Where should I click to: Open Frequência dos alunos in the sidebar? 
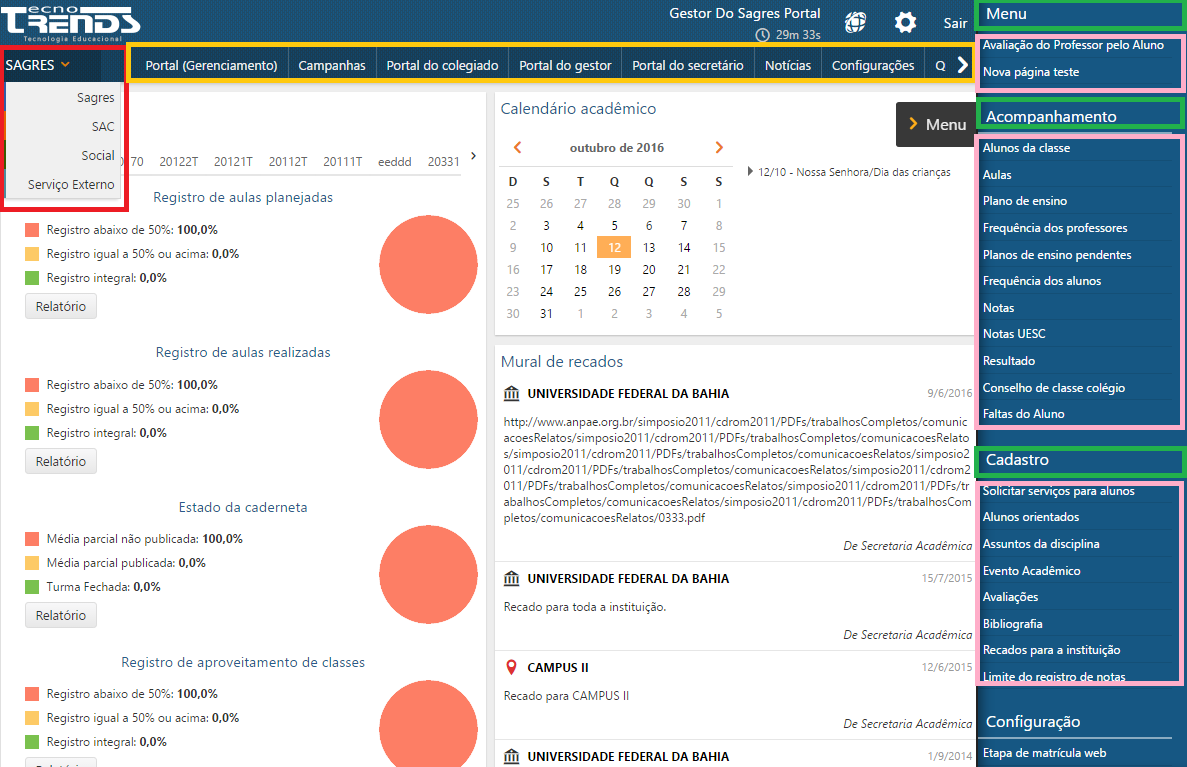coord(1041,281)
